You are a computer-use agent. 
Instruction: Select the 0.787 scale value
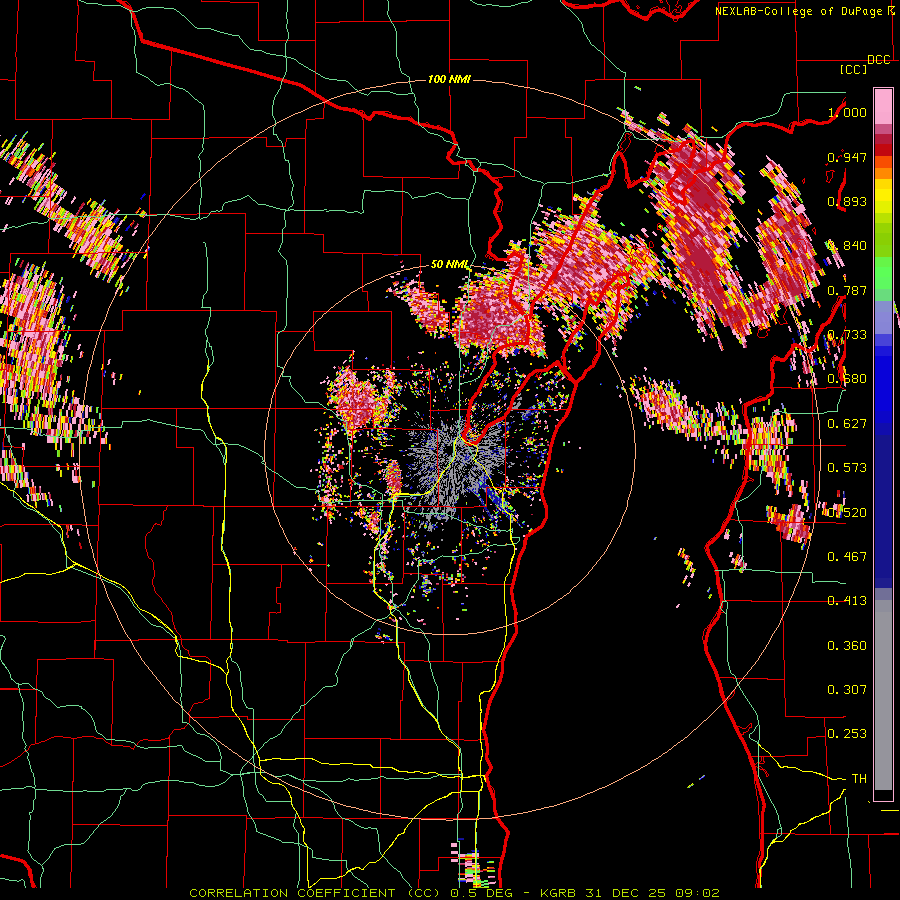pos(847,290)
